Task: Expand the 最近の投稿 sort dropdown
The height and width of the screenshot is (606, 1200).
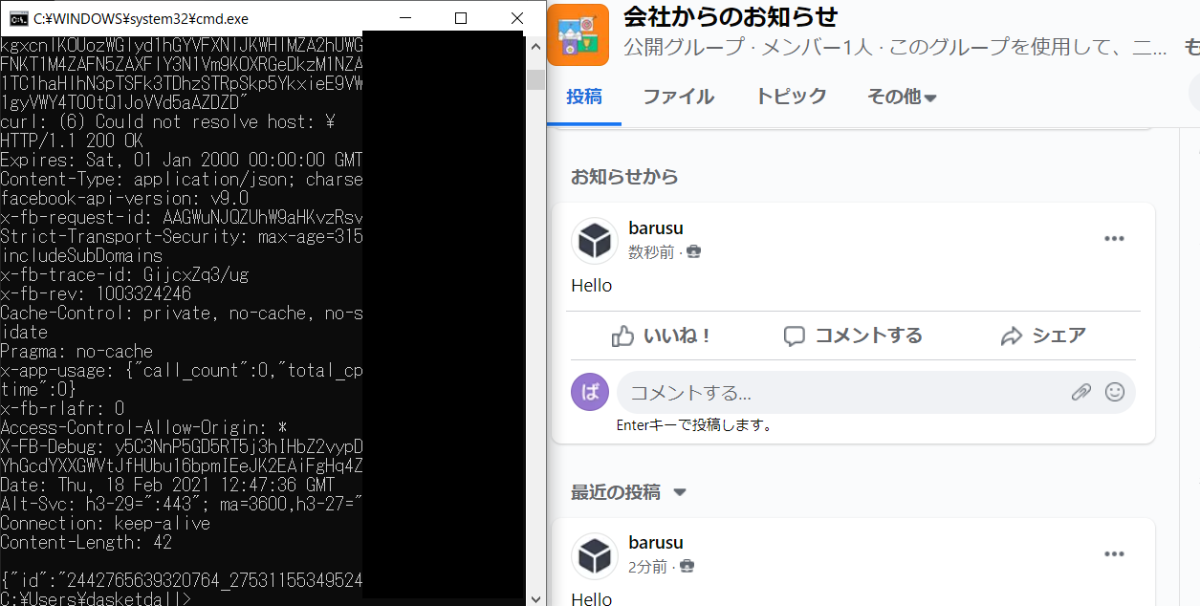Action: (629, 492)
